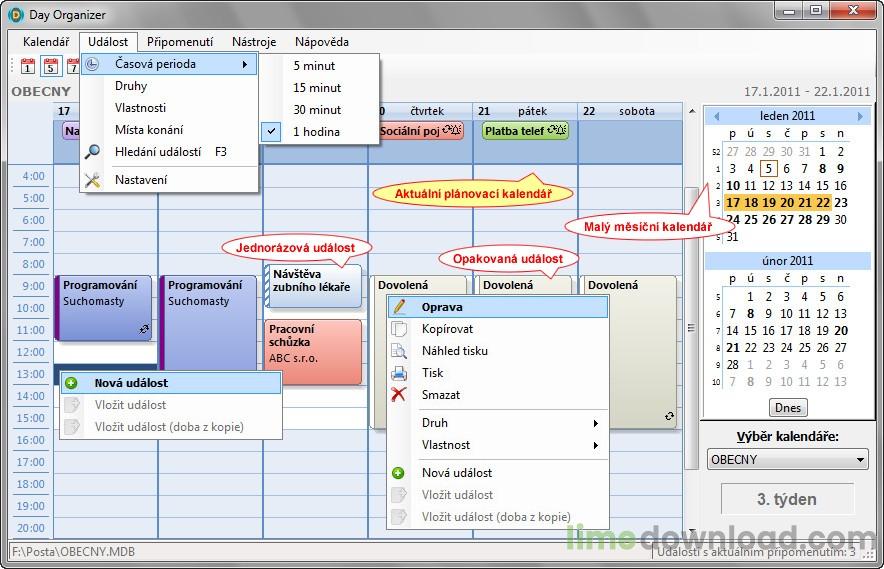This screenshot has height=569, width=884.
Task: Click the printer icon beside Tisk
Action: point(399,373)
